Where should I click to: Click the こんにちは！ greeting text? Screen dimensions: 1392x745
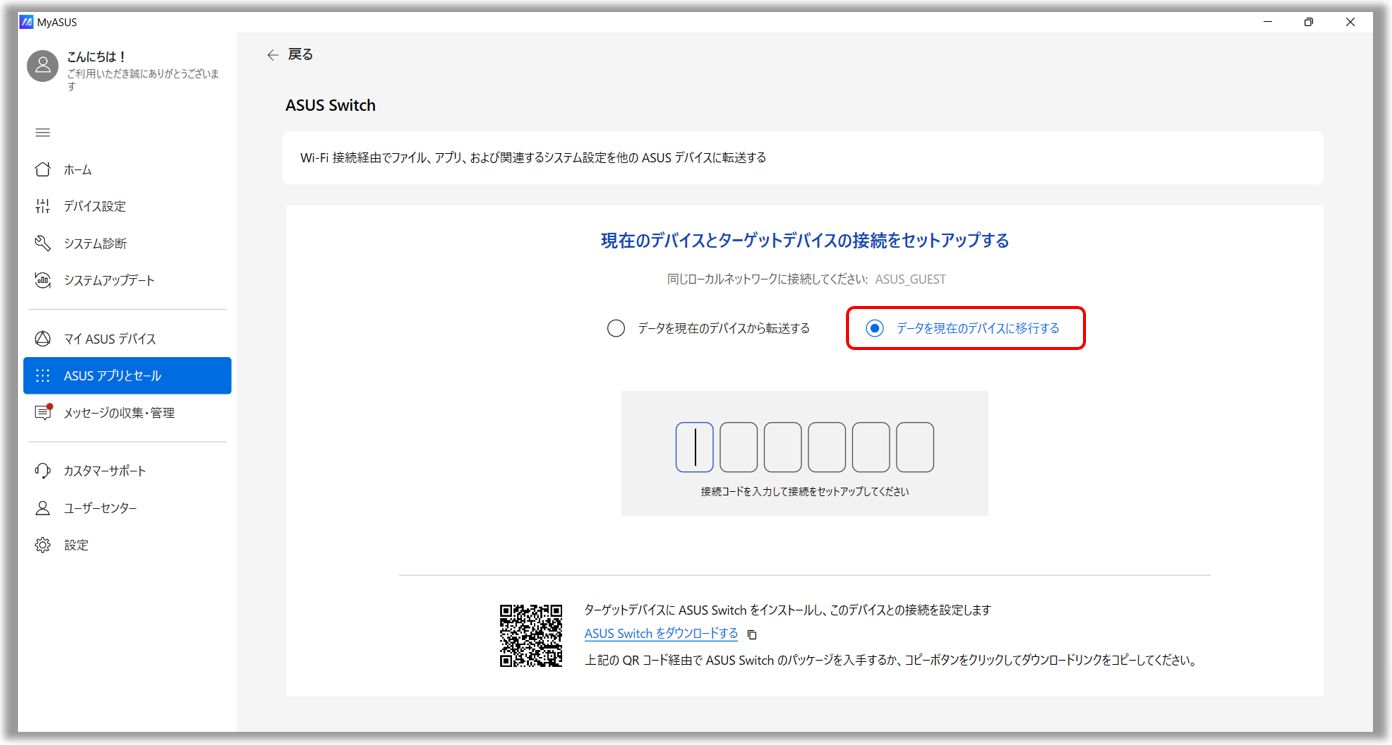[x=96, y=57]
